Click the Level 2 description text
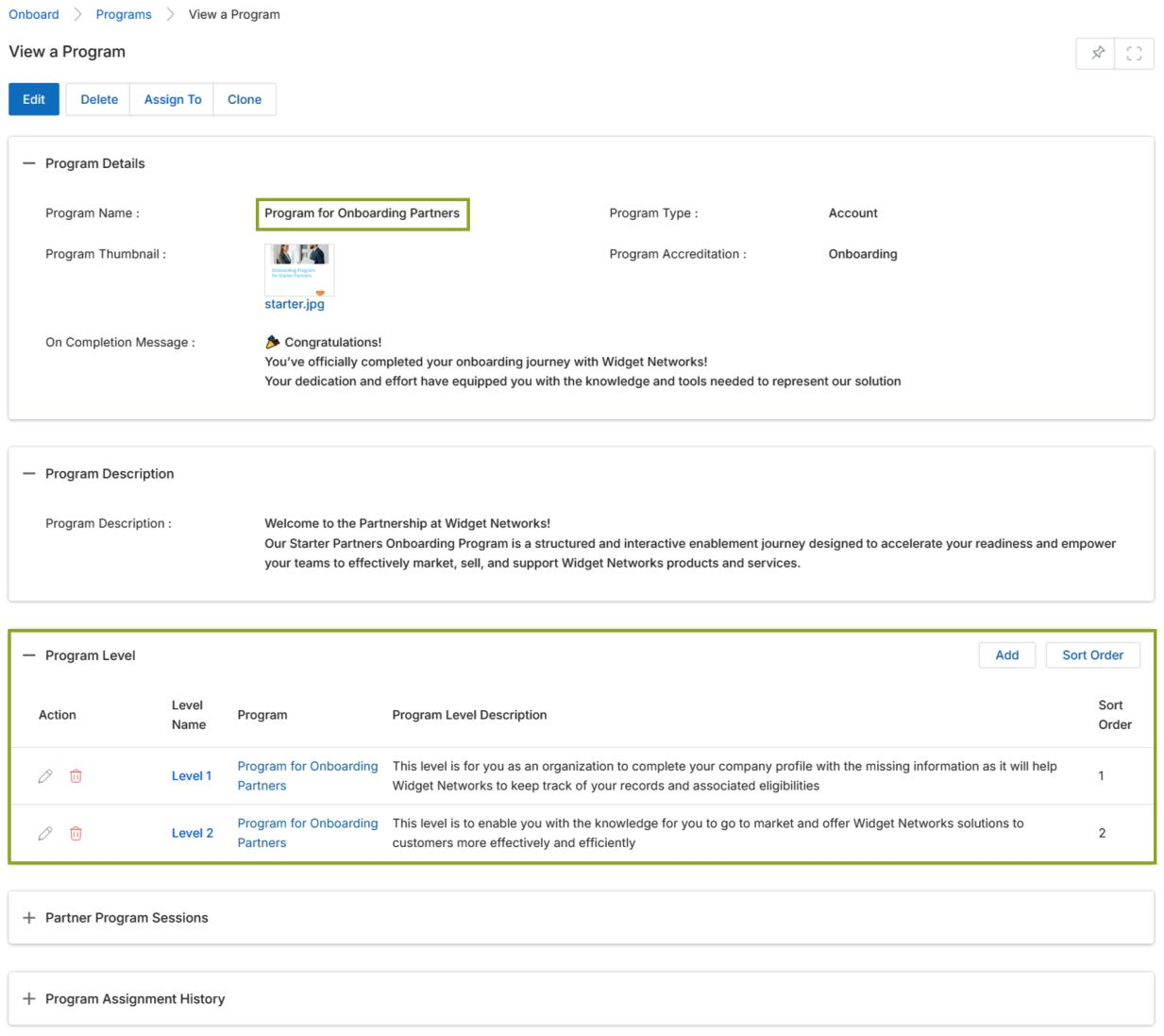The height and width of the screenshot is (1036, 1164). pos(708,834)
